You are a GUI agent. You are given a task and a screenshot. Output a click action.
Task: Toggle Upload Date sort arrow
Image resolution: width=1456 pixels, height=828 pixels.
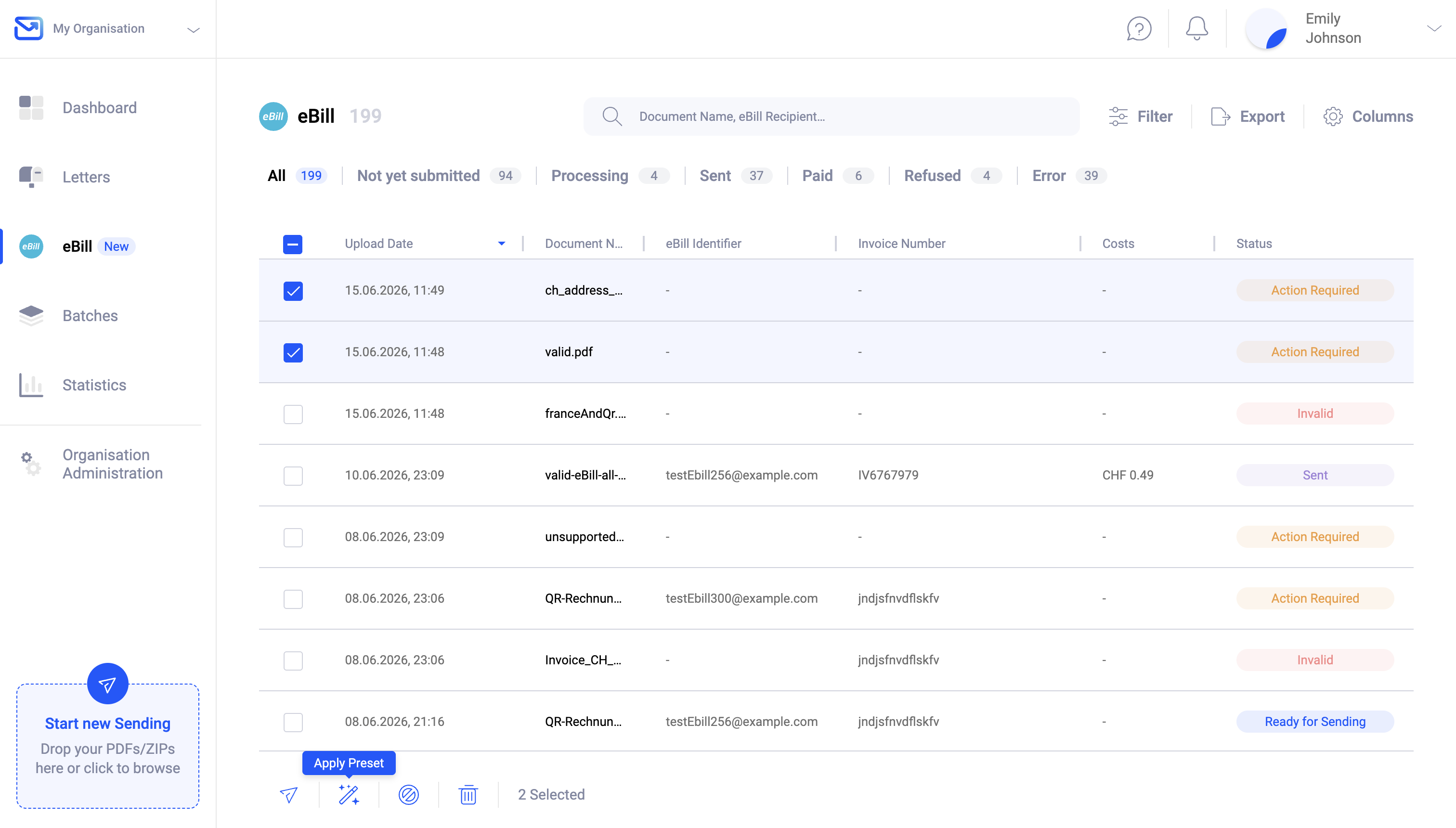(502, 244)
